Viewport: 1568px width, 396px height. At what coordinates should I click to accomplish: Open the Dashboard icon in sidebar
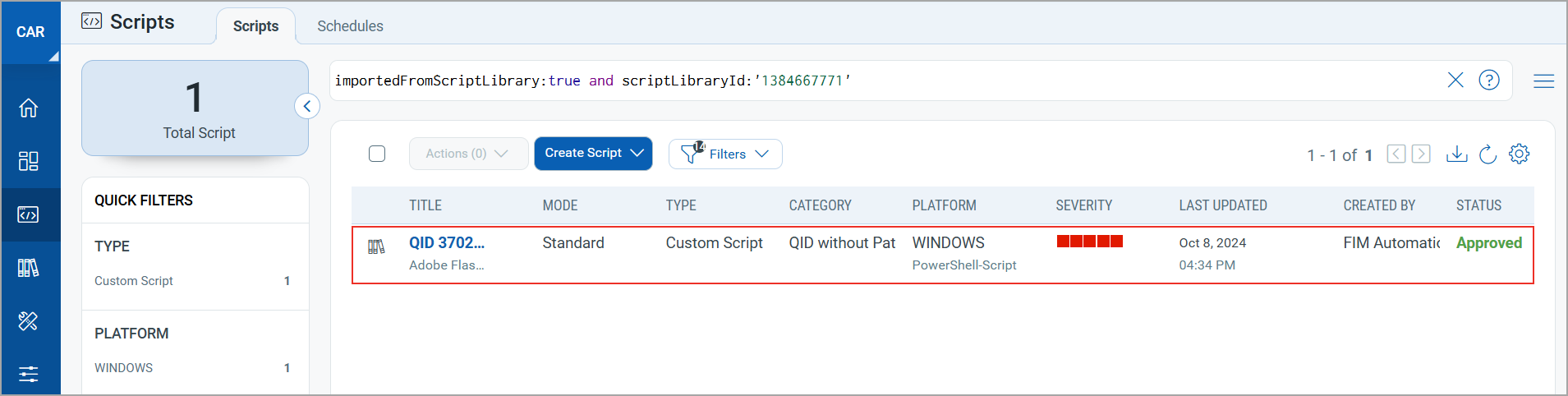coord(29,161)
